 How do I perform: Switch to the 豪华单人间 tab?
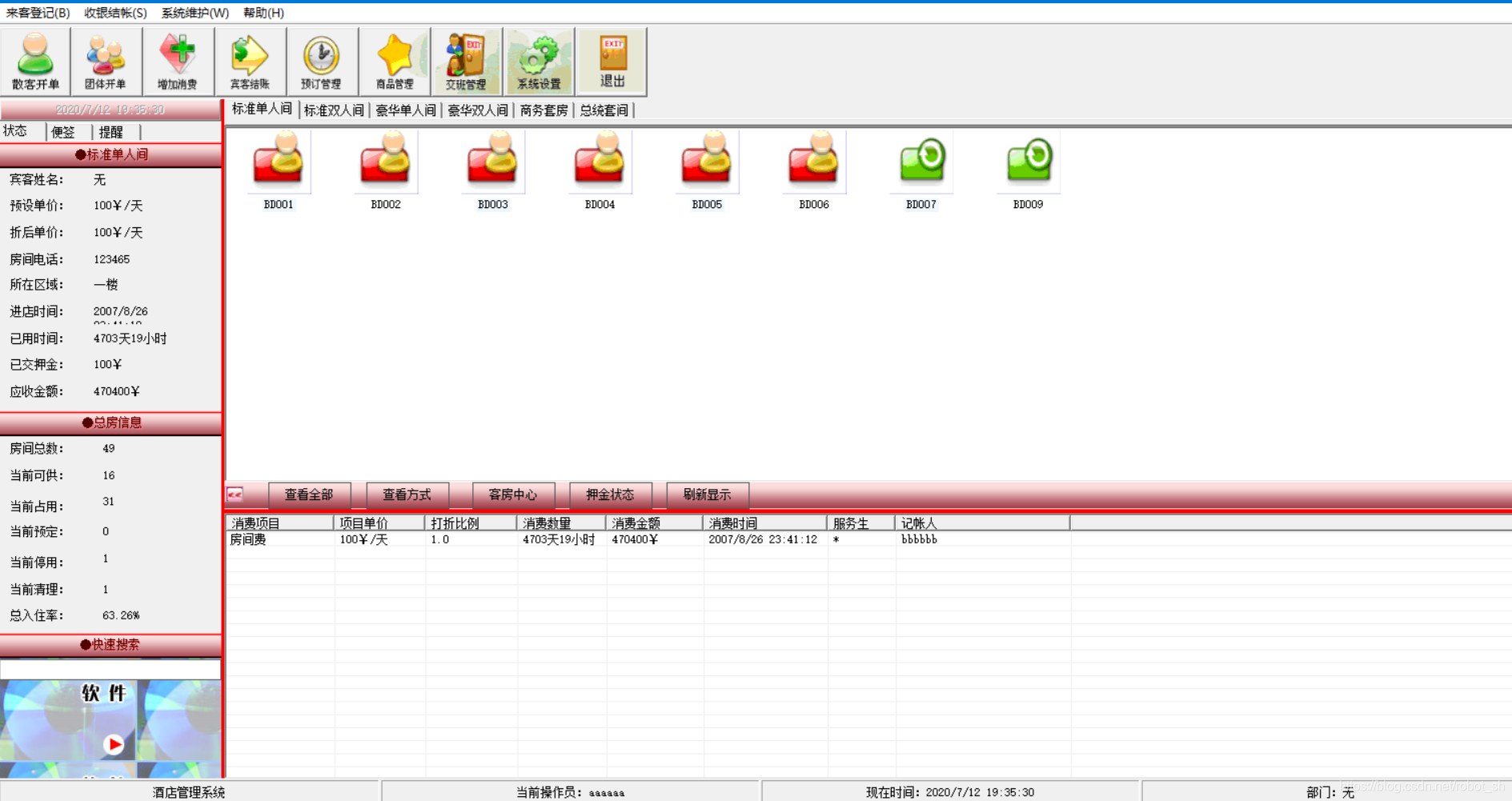pyautogui.click(x=406, y=110)
